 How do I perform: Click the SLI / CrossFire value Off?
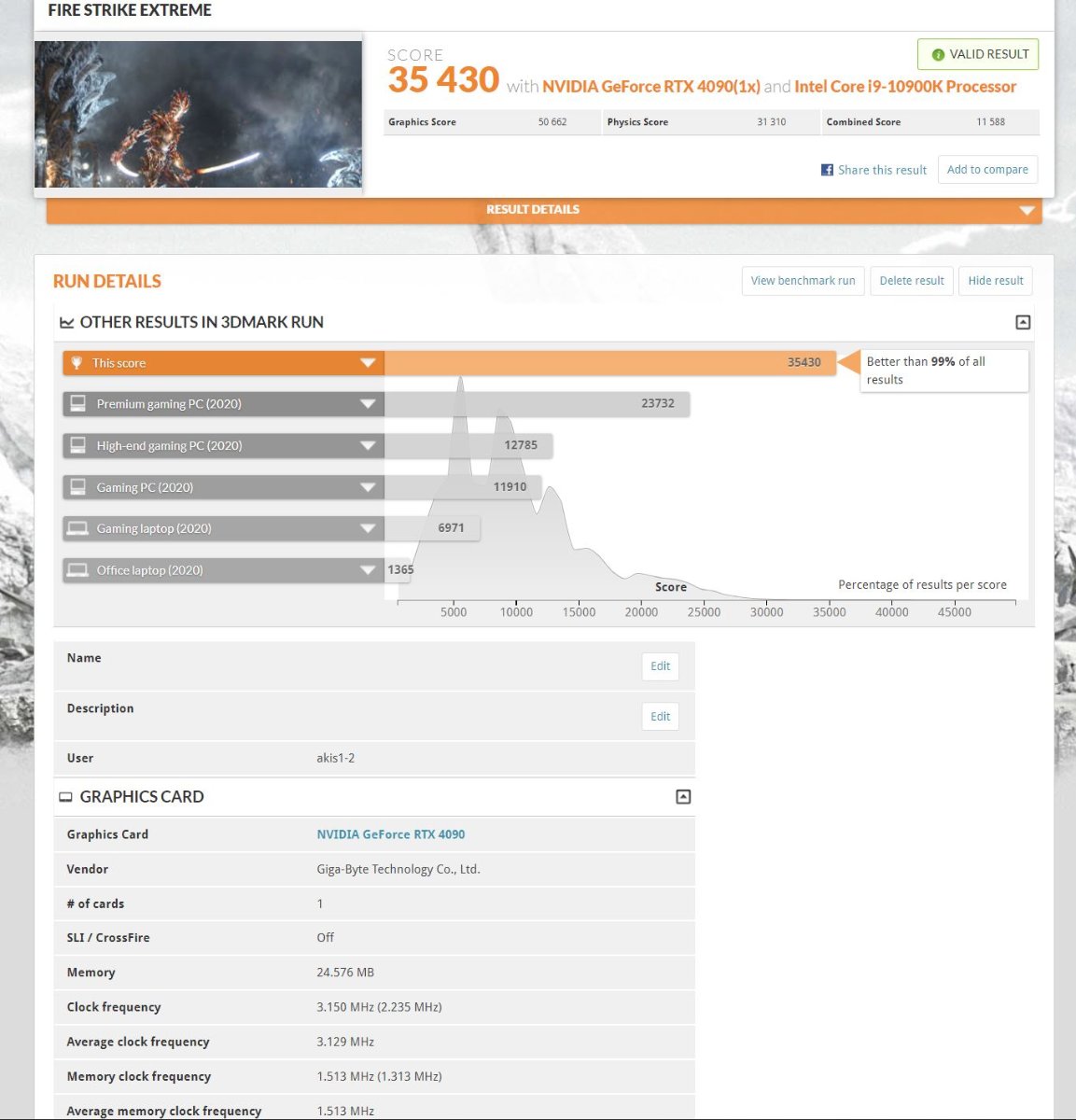pyautogui.click(x=325, y=938)
